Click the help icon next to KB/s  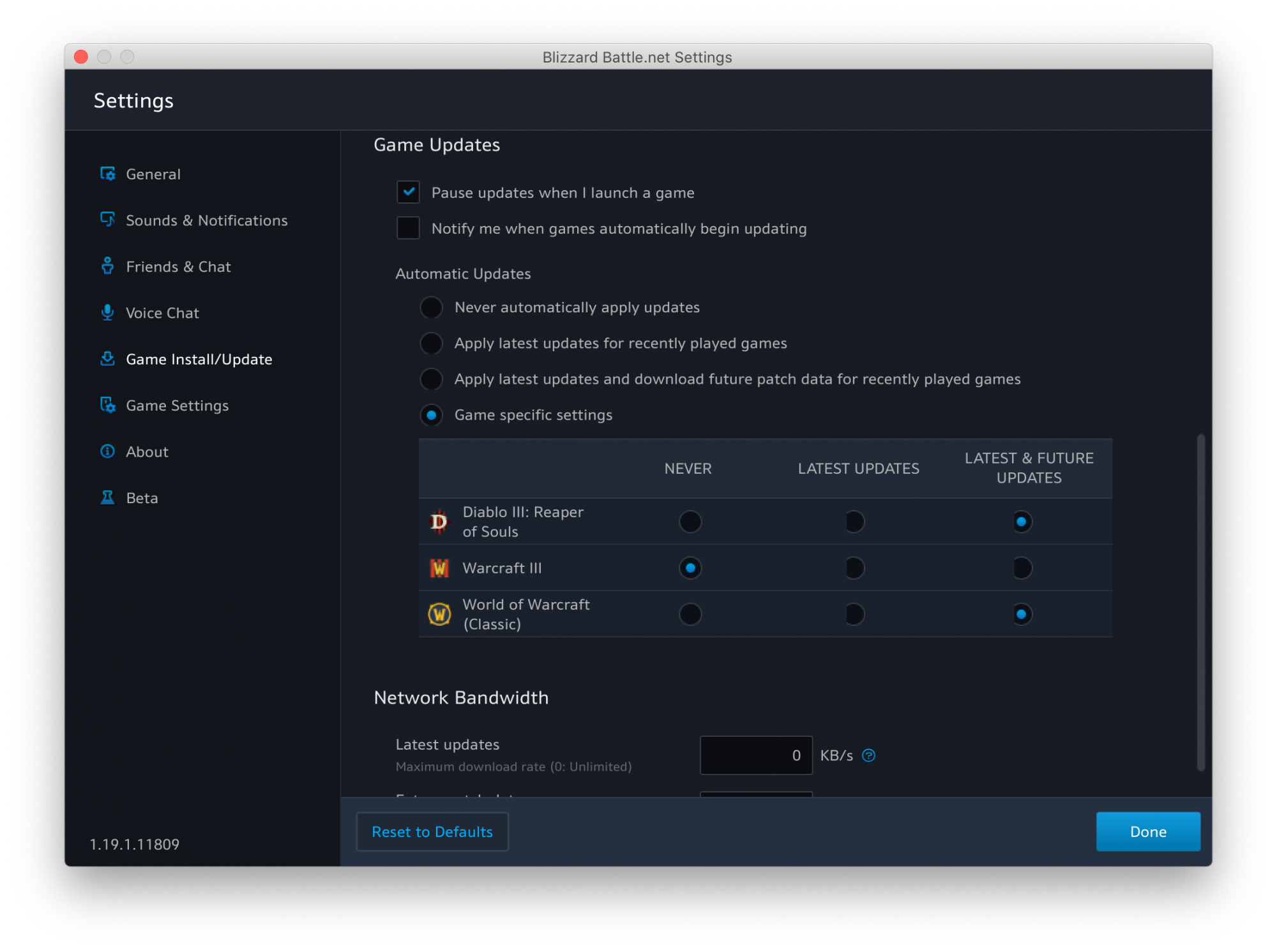click(868, 755)
